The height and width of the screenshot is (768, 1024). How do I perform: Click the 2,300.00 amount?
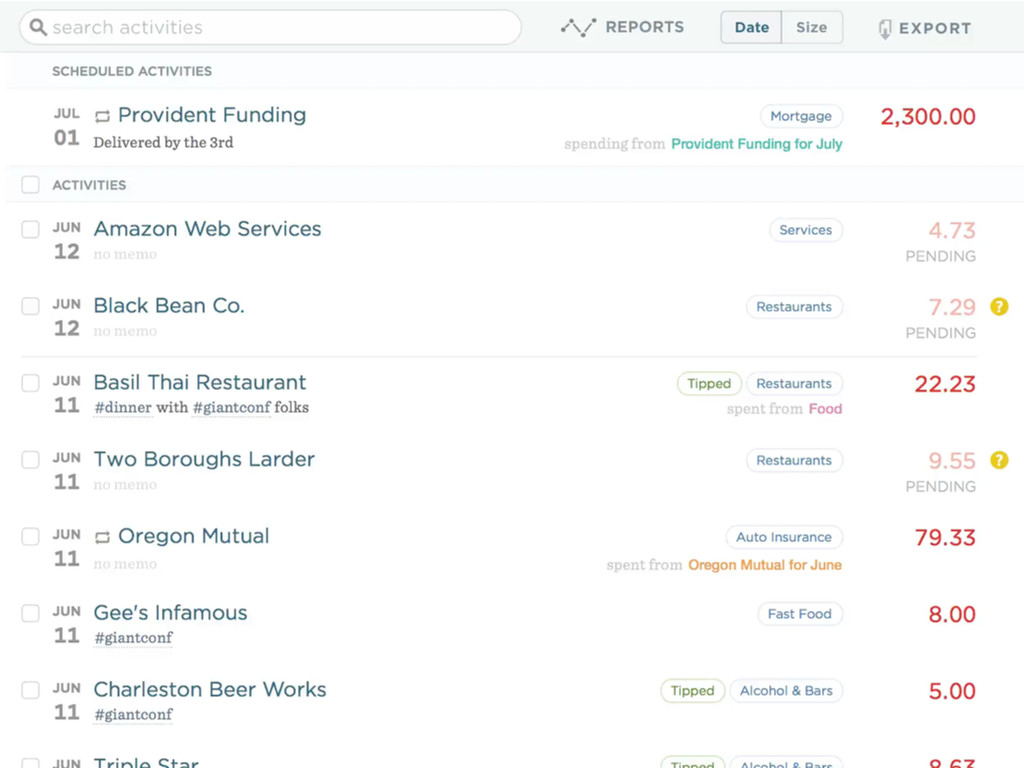(x=928, y=117)
